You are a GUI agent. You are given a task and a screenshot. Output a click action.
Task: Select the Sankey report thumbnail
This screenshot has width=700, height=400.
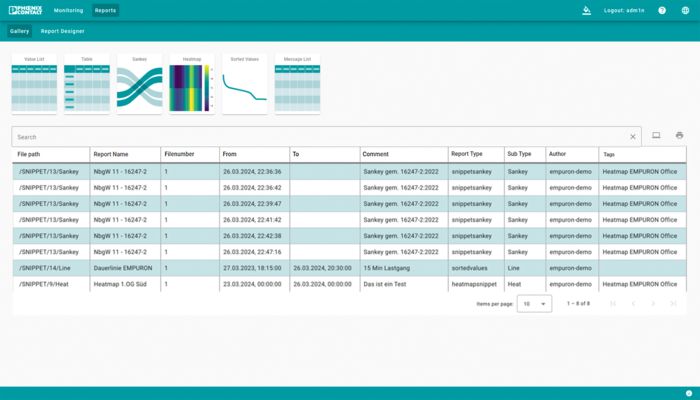[x=140, y=84]
